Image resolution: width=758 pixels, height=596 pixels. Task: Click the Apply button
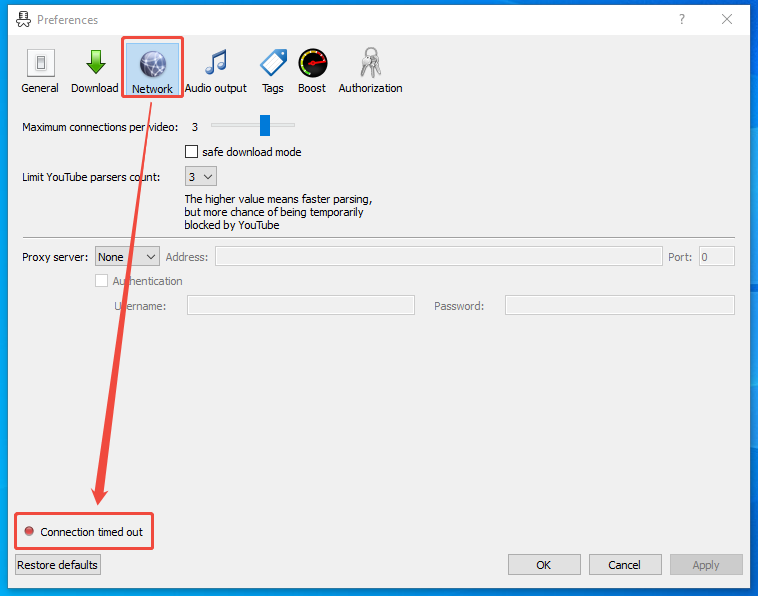706,565
